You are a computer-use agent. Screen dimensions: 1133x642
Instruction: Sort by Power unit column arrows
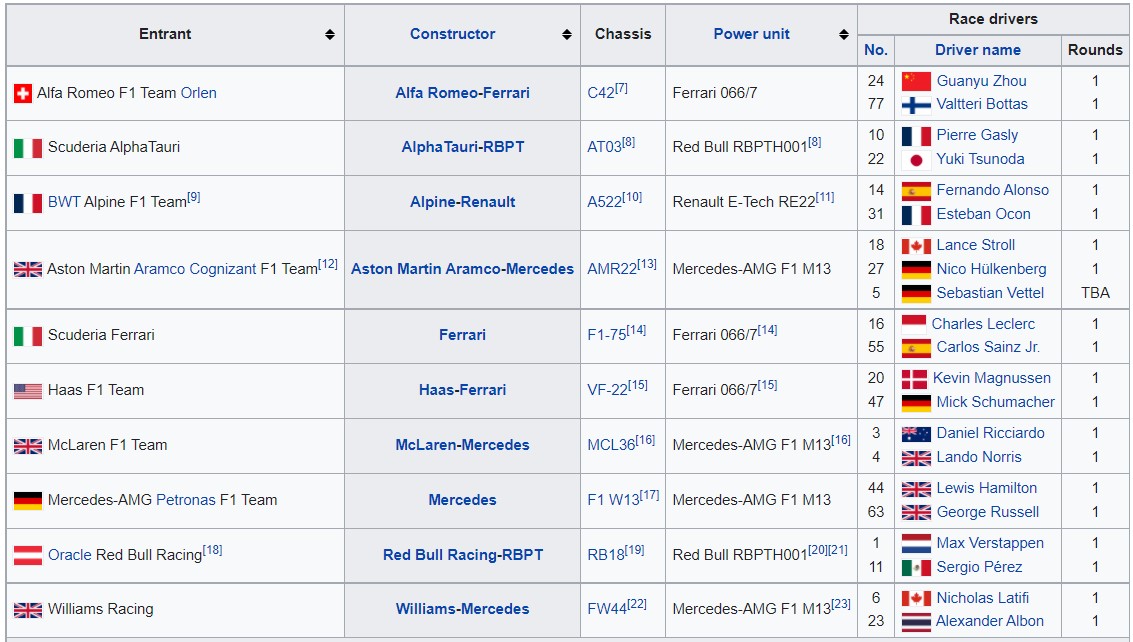(x=843, y=35)
